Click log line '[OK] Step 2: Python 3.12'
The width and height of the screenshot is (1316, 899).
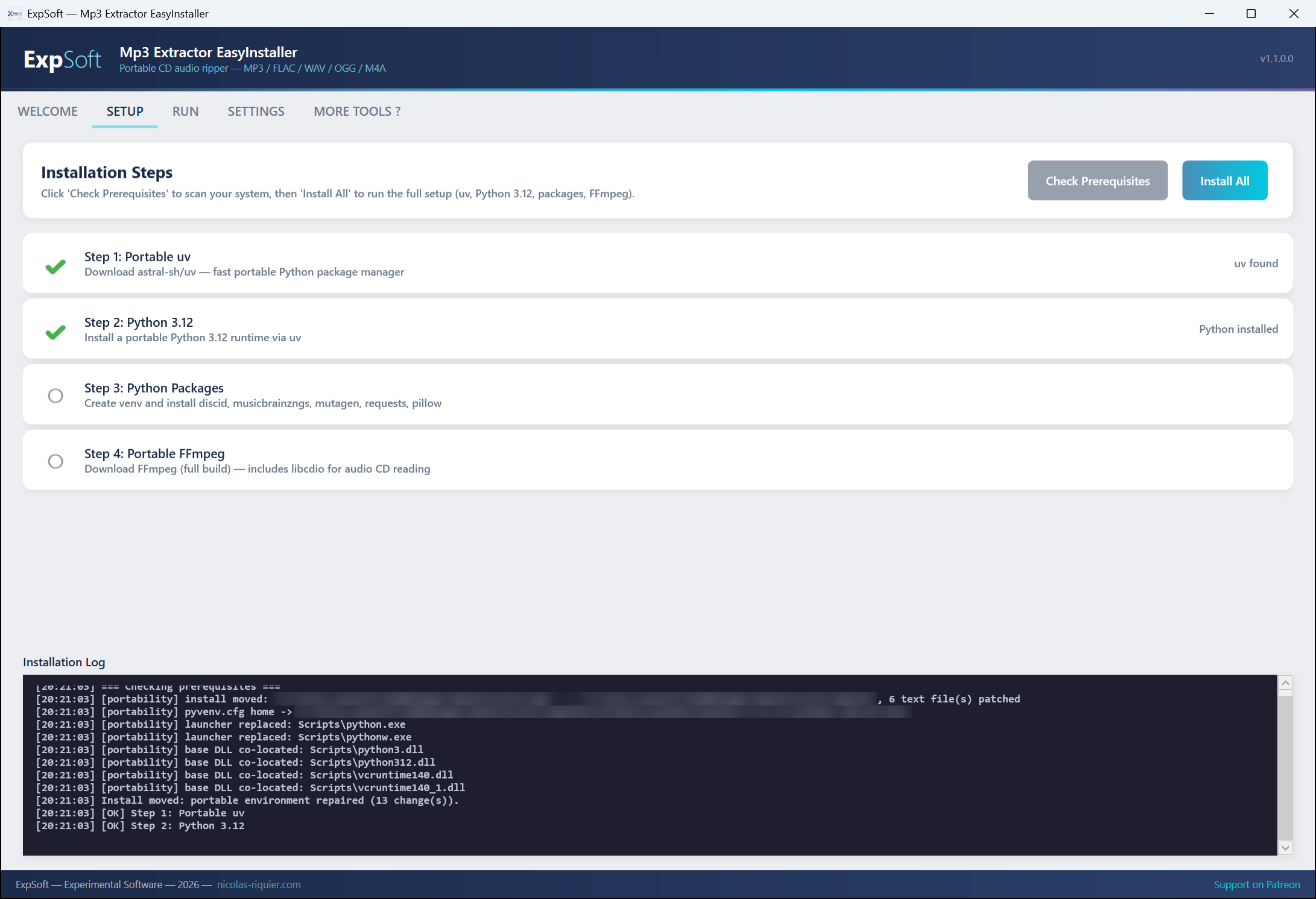pyautogui.click(x=140, y=826)
